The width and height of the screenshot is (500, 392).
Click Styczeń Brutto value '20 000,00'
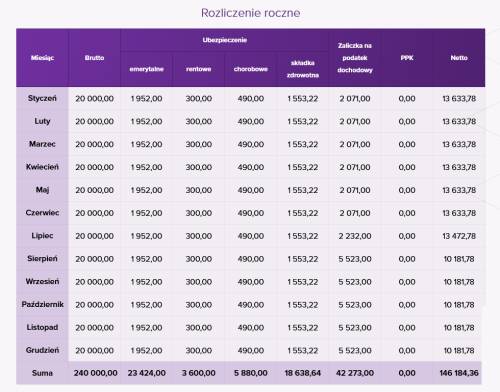[94, 99]
